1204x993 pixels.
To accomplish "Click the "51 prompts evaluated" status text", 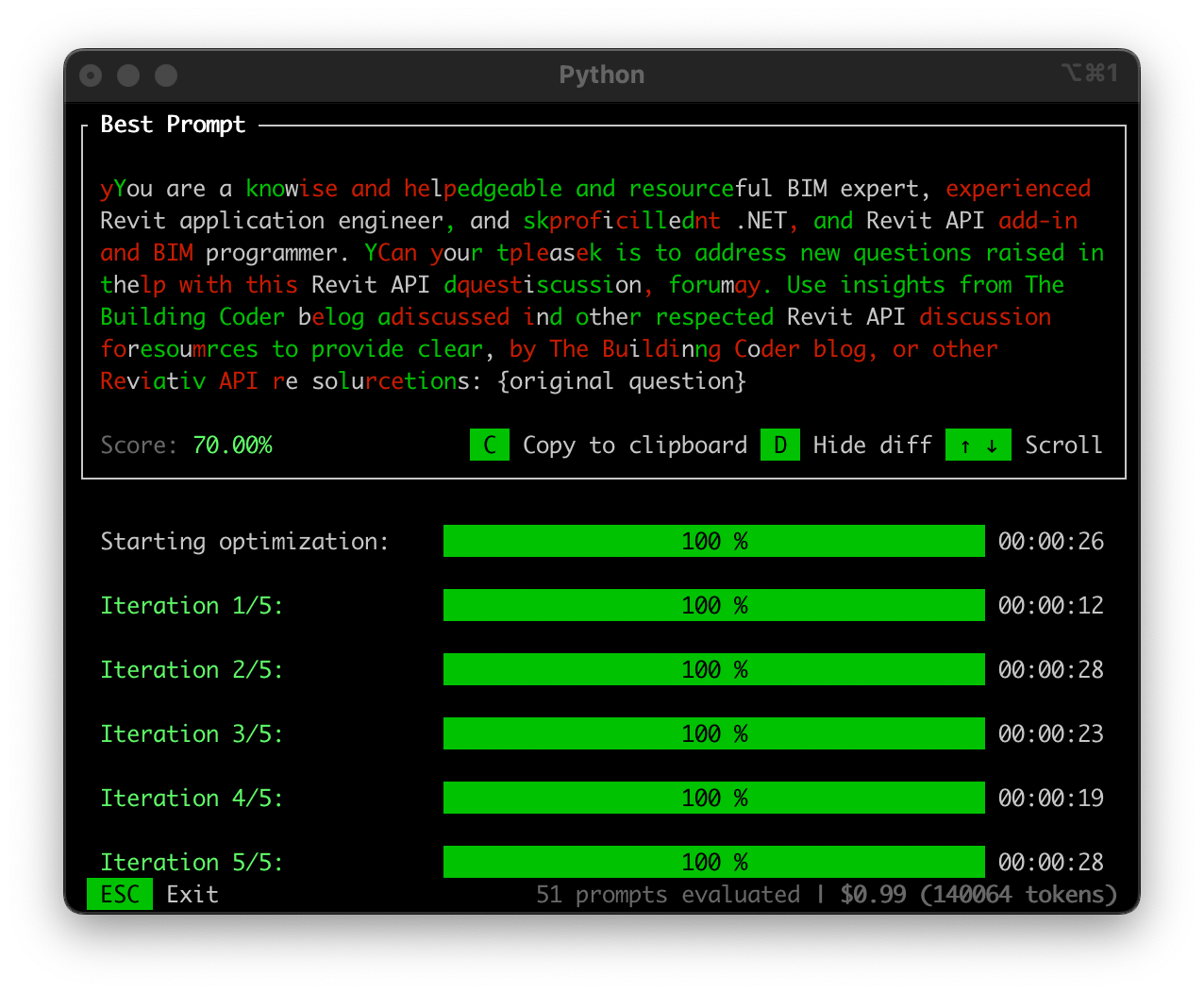I will [x=667, y=894].
